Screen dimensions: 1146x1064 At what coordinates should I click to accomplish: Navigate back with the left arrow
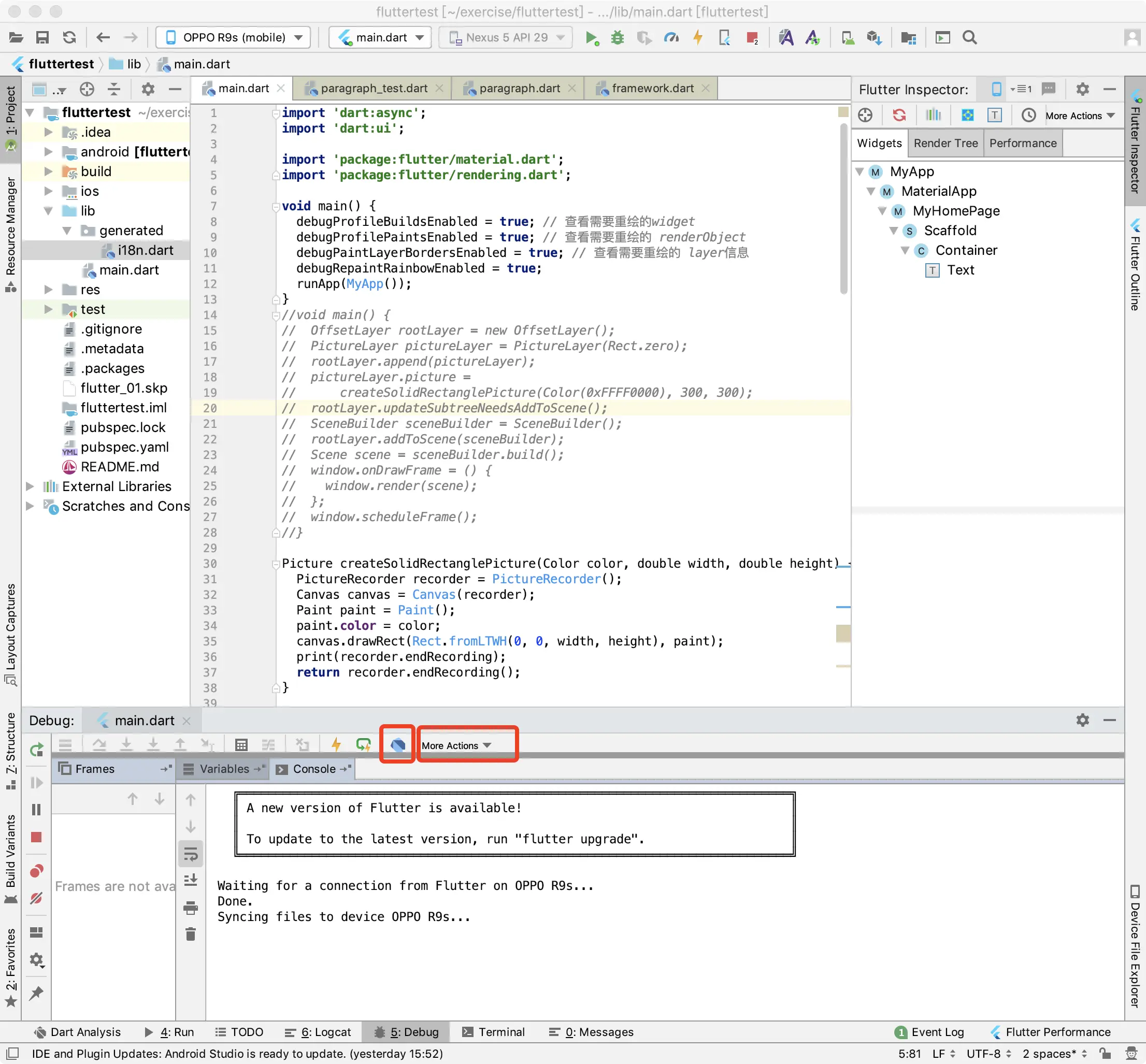103,38
